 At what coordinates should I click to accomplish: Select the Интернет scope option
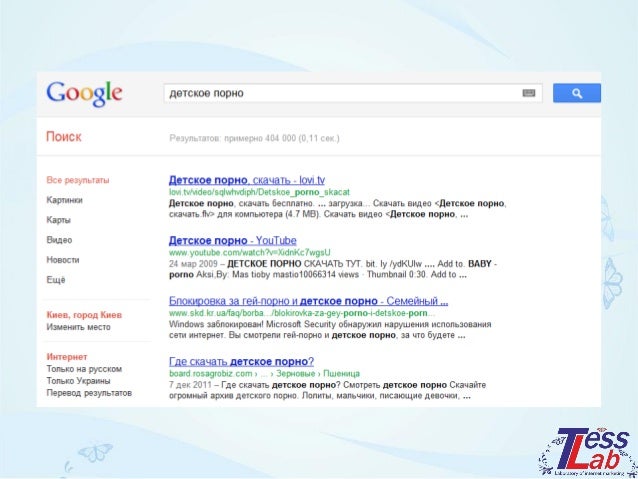tap(67, 357)
